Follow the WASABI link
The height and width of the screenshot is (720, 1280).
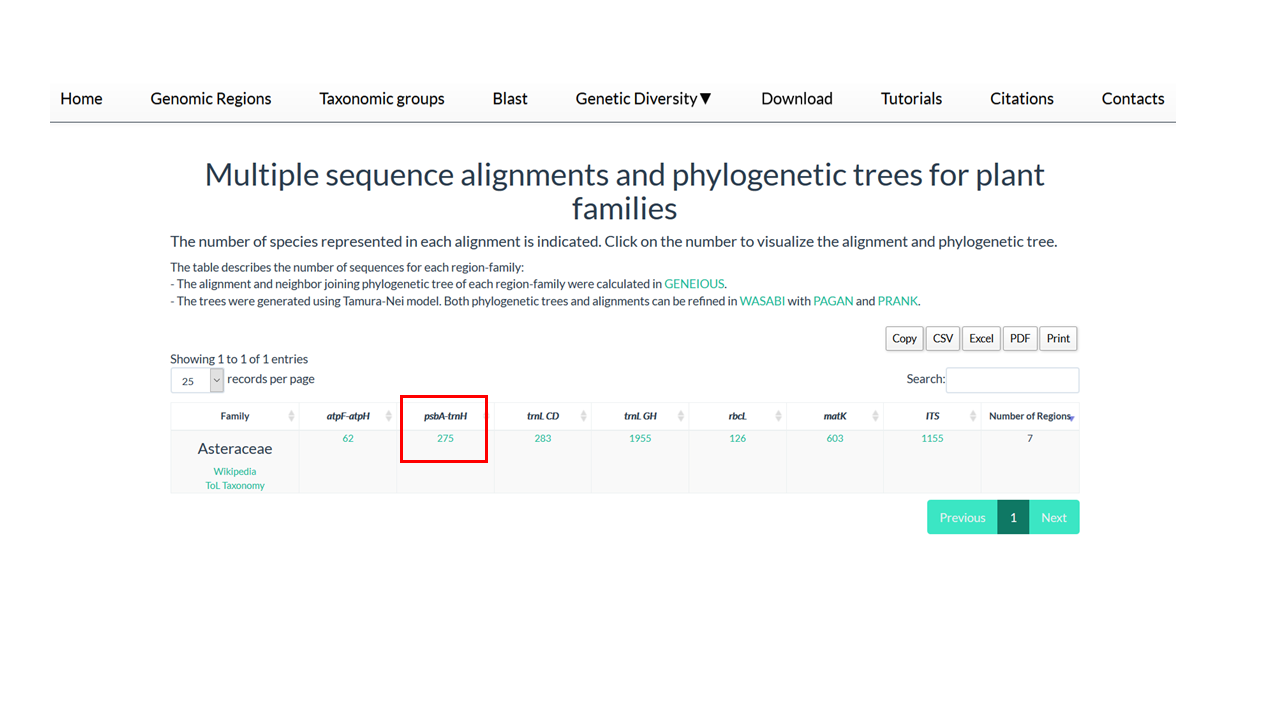tap(762, 301)
